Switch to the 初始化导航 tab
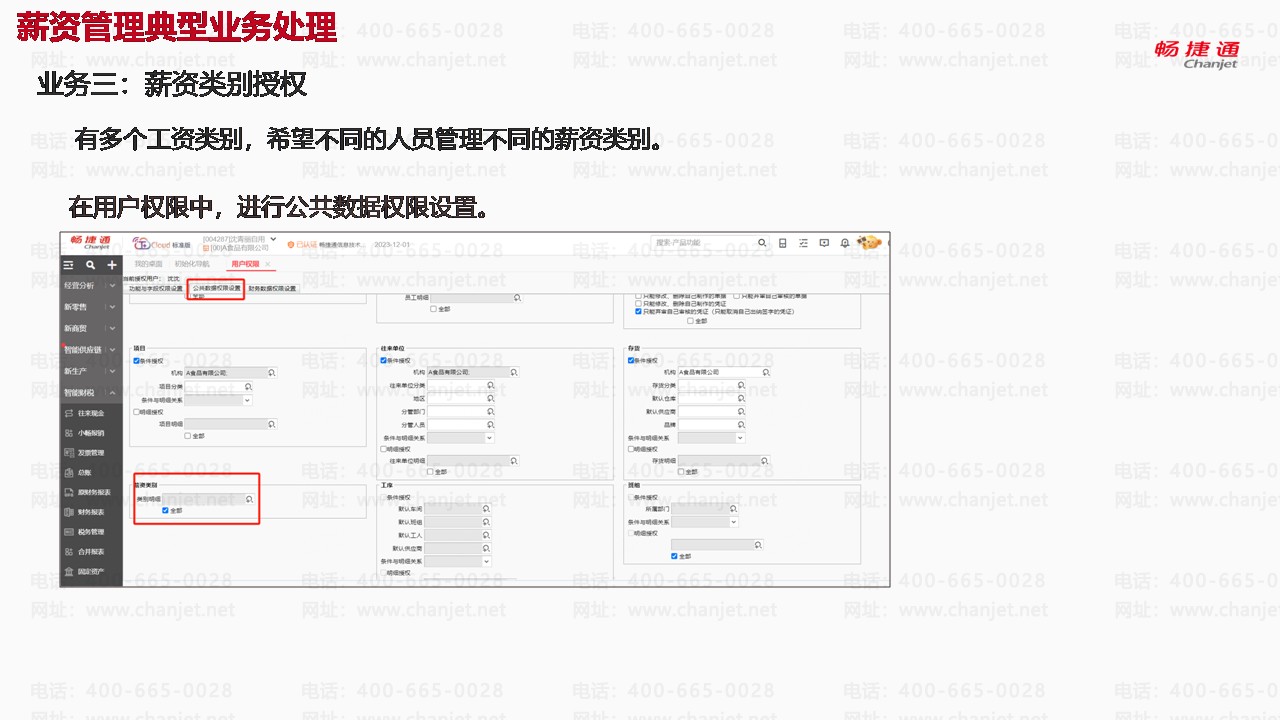1280x720 pixels. click(x=192, y=264)
